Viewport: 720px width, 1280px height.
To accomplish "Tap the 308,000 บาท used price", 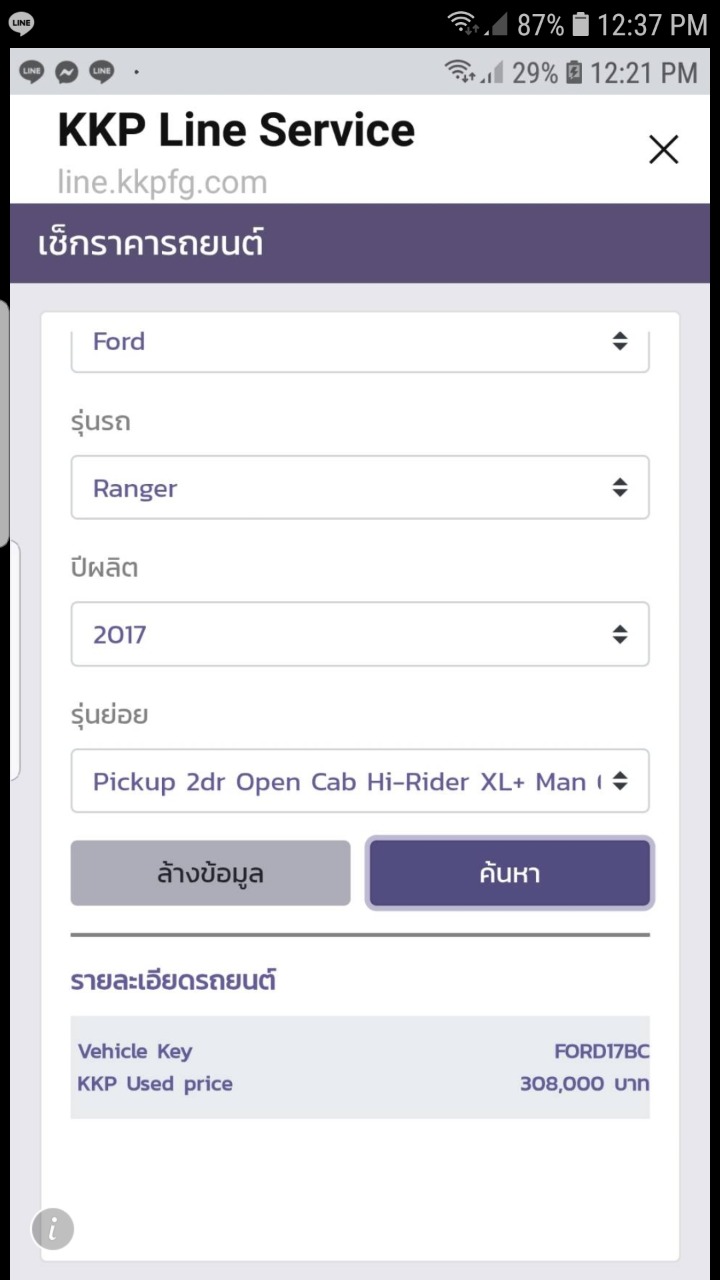I will [584, 1084].
